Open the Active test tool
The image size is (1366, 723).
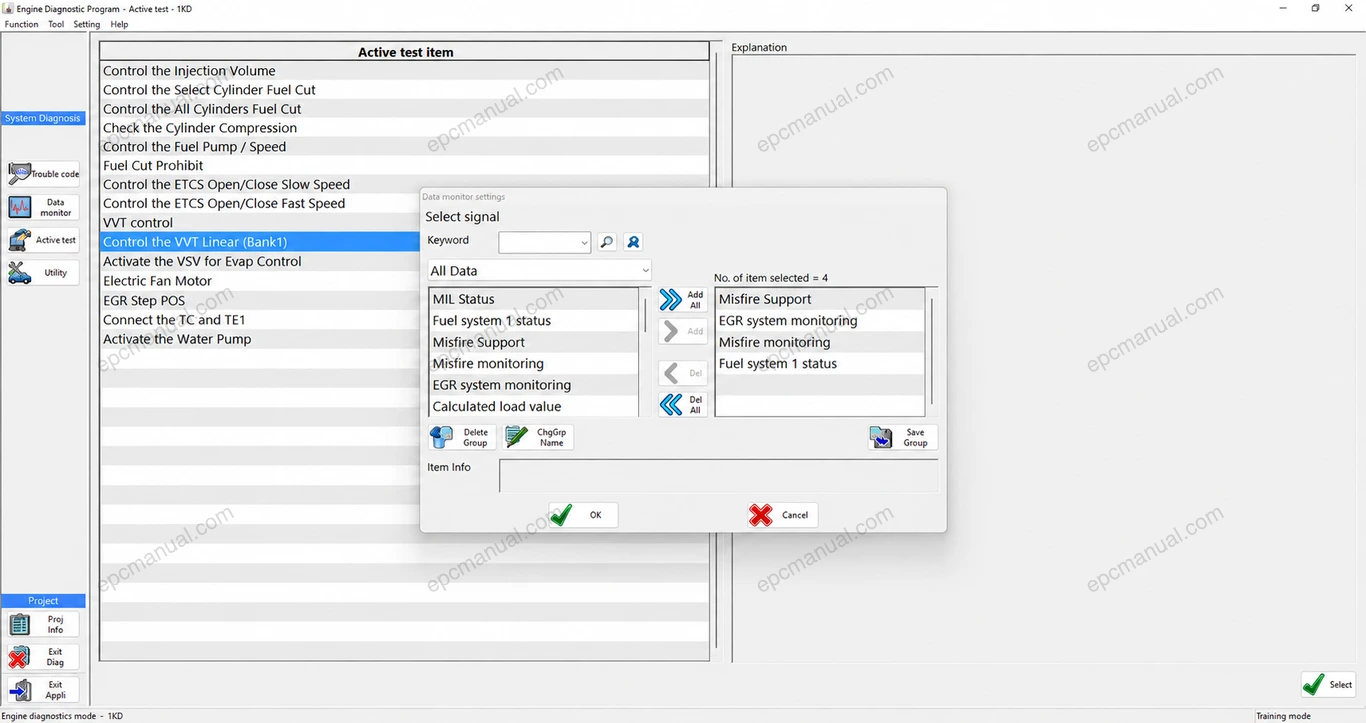tap(44, 240)
